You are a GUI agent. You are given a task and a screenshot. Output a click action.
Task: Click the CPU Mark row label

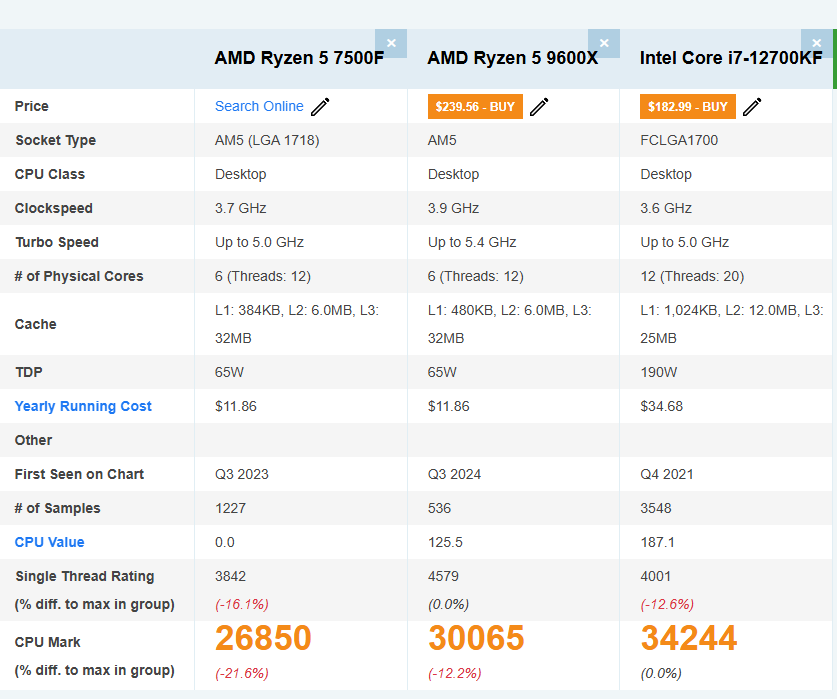point(48,642)
